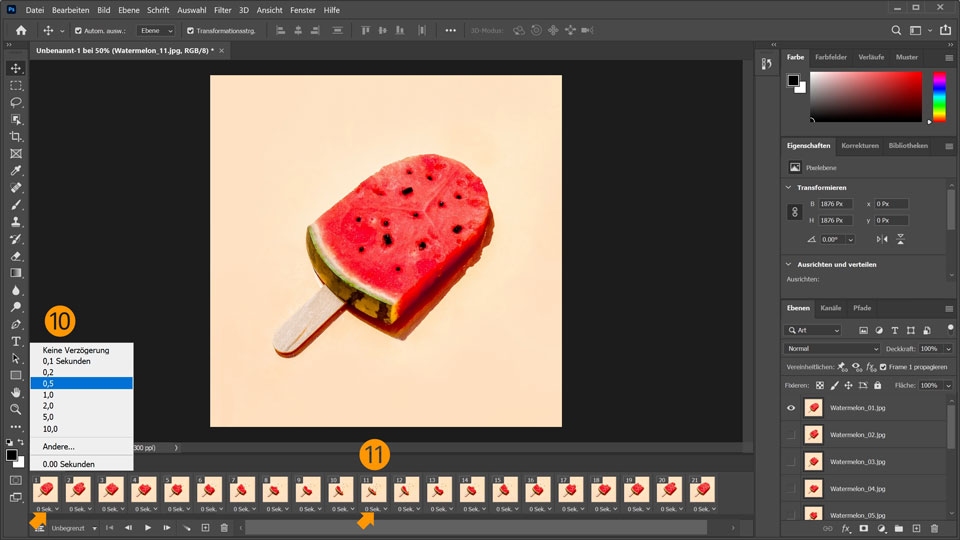Select the Clone Stamp tool

click(x=16, y=222)
